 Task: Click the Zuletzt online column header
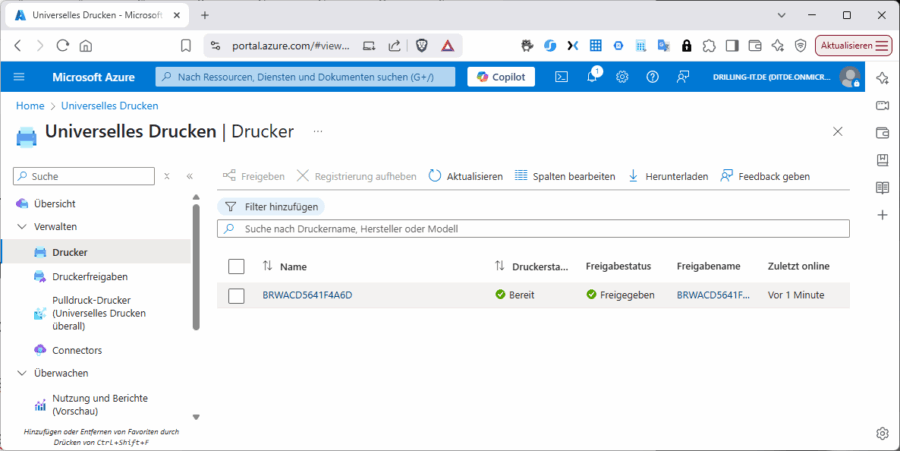point(798,266)
